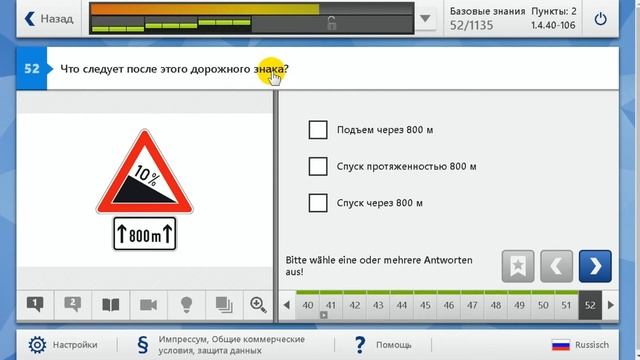Jump to question 42
This screenshot has height=360, width=640.
click(355, 305)
